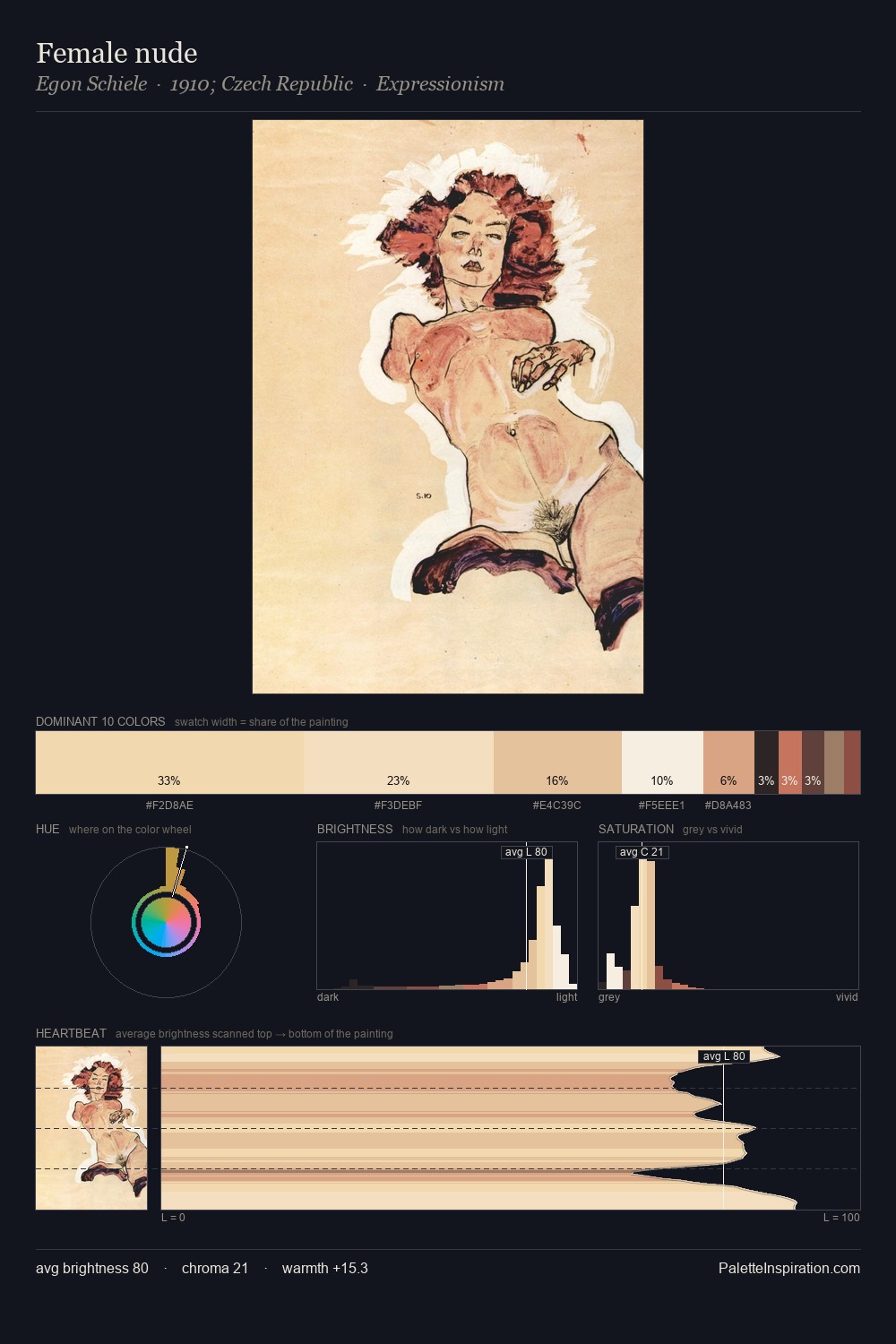Click the 'avg L 80' label in Brightness chart
Screen dimensions: 896x1344
pos(526,852)
